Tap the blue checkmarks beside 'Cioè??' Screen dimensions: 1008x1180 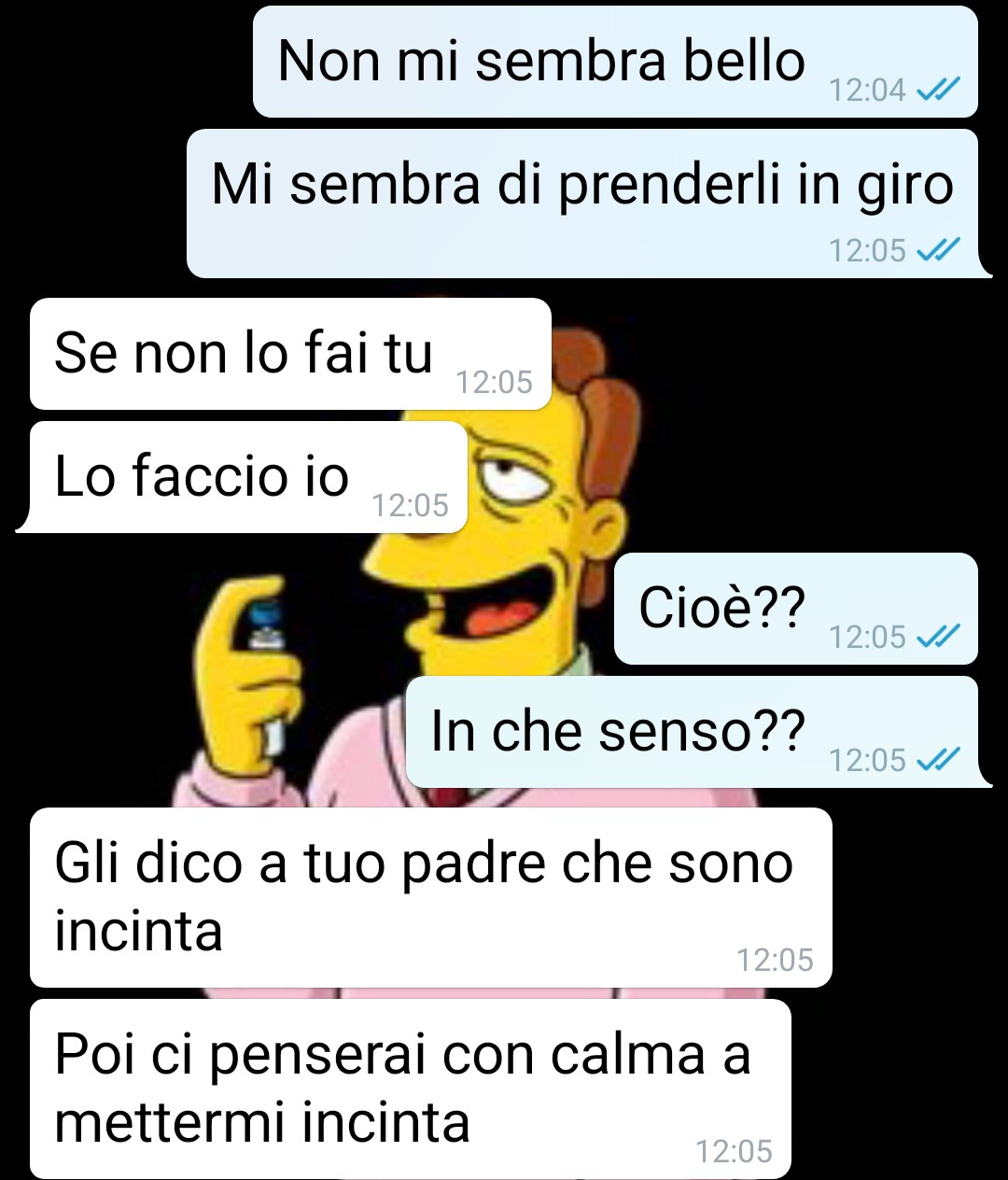[x=938, y=637]
